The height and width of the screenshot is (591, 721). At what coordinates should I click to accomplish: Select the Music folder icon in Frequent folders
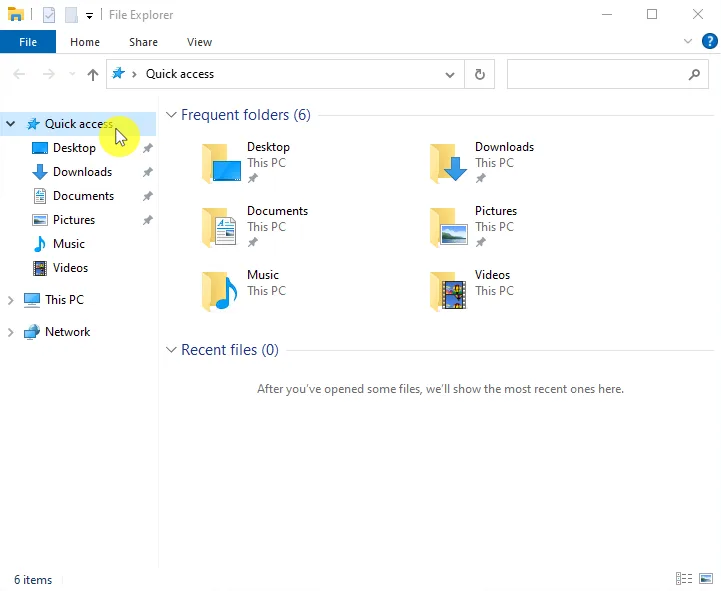pos(219,291)
